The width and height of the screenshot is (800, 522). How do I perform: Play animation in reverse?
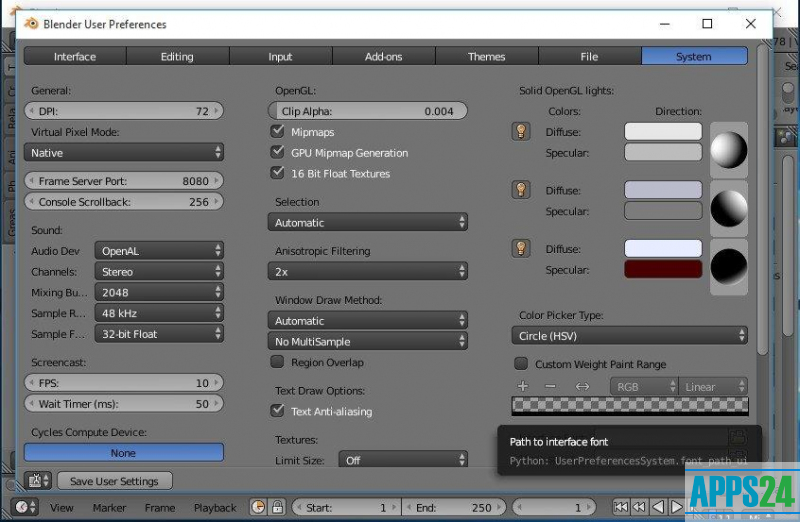tap(658, 507)
